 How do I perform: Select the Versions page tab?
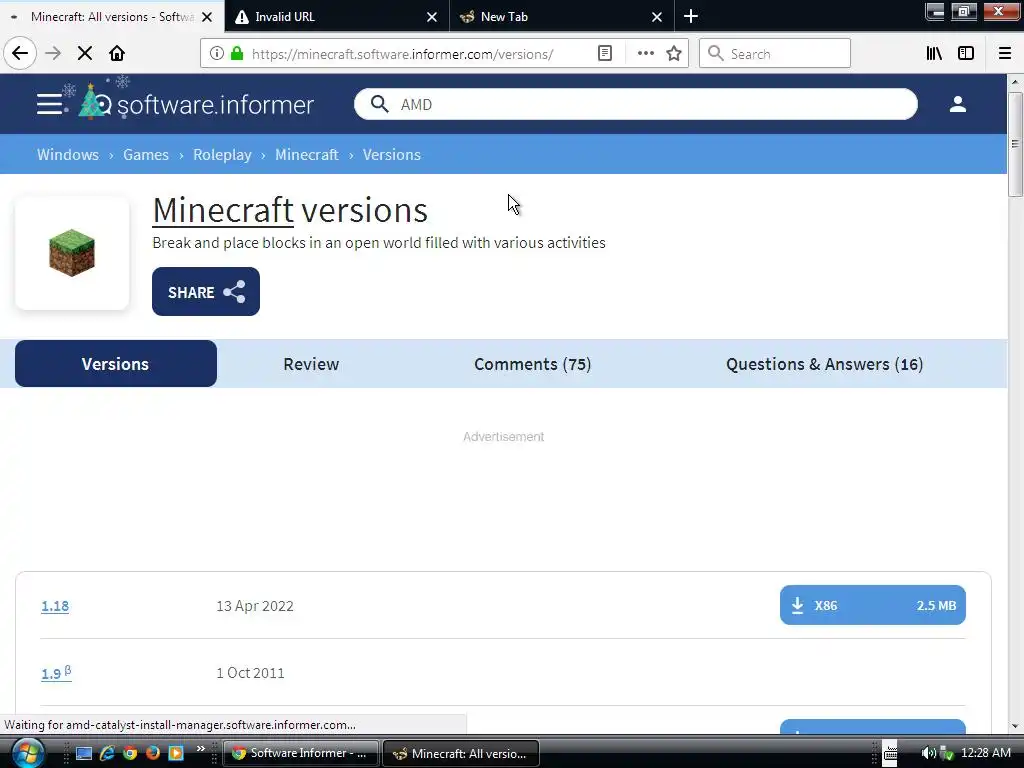(x=116, y=364)
